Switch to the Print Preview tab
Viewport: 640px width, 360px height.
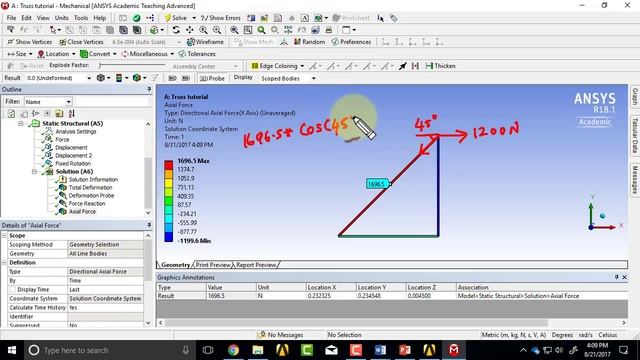coord(213,265)
